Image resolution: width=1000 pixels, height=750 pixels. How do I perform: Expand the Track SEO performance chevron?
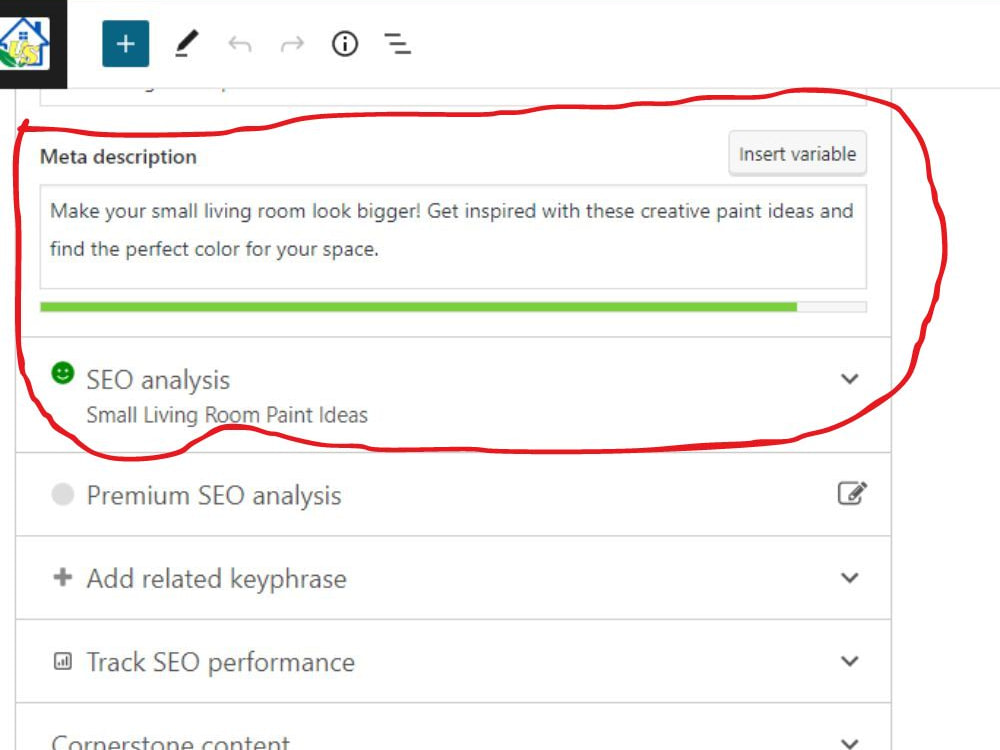(849, 661)
